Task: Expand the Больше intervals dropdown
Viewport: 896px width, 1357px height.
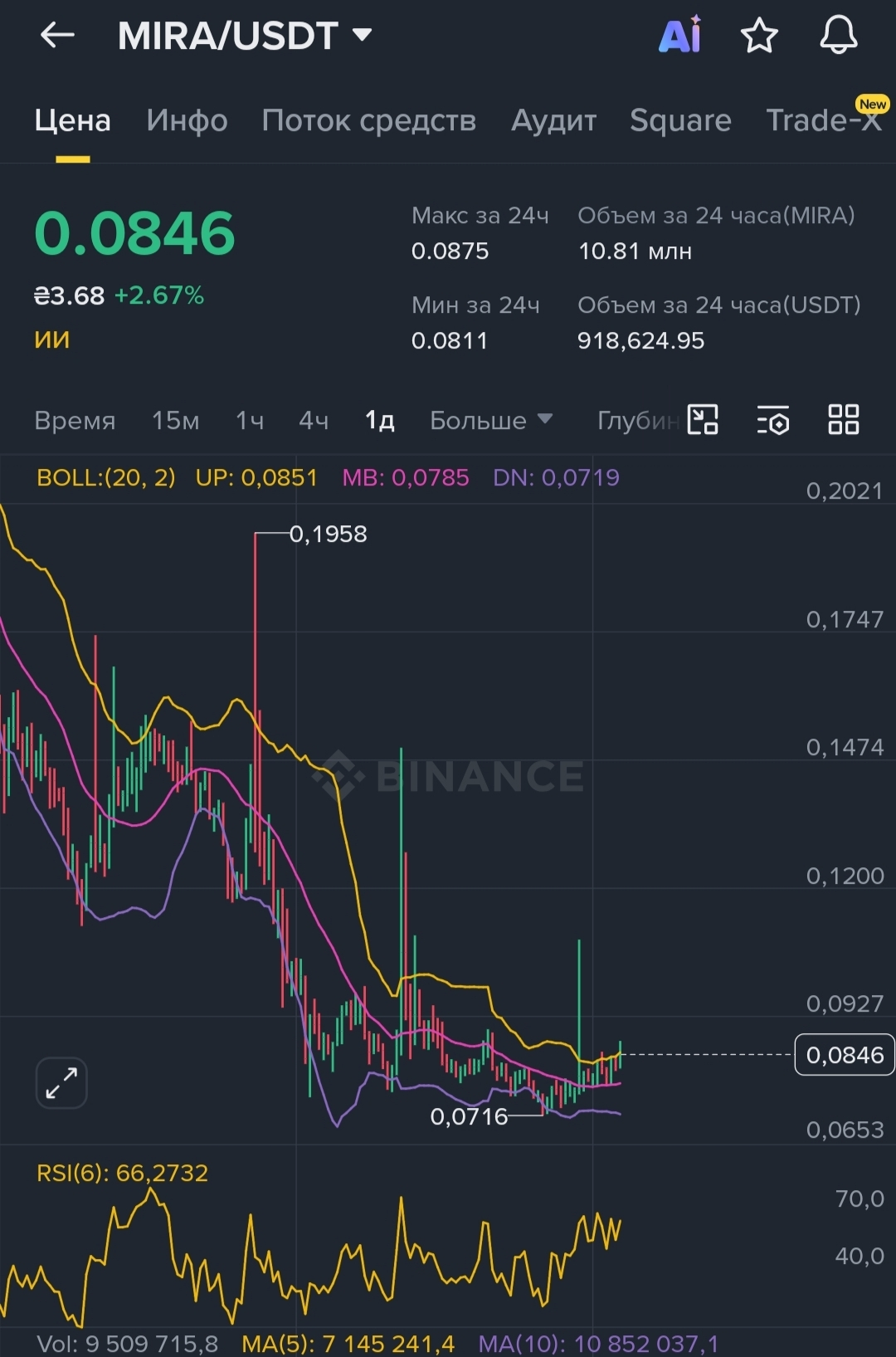Action: coord(491,421)
